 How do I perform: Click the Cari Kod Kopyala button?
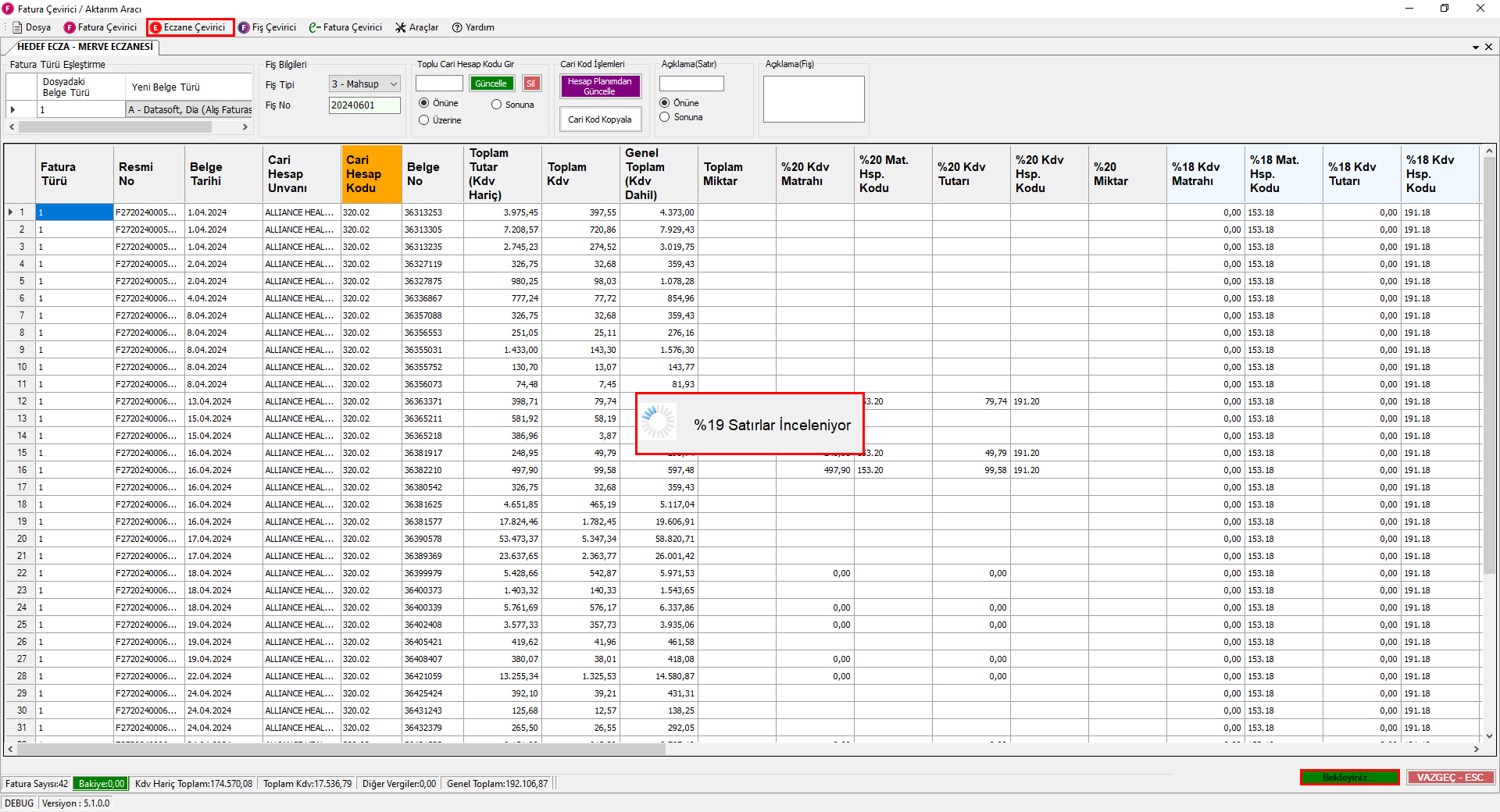[x=600, y=119]
